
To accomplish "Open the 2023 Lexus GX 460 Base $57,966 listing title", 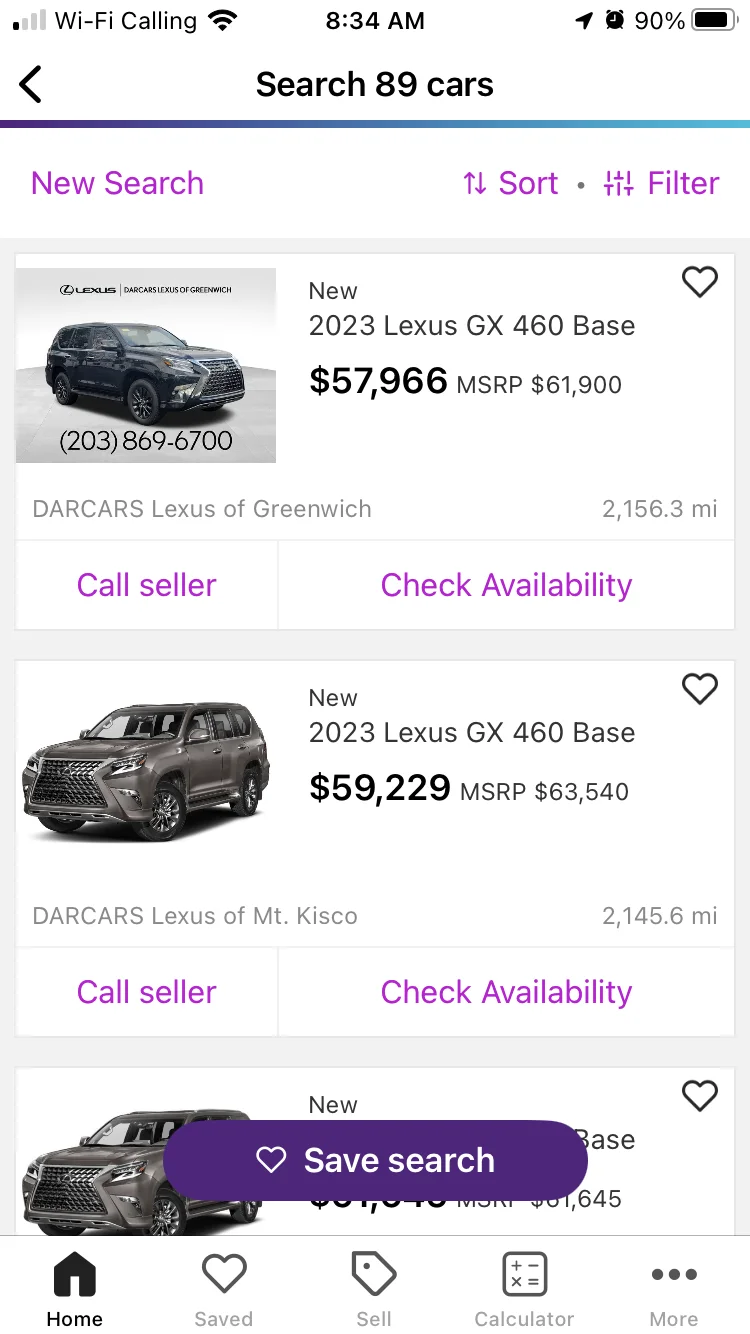I will 472,326.
